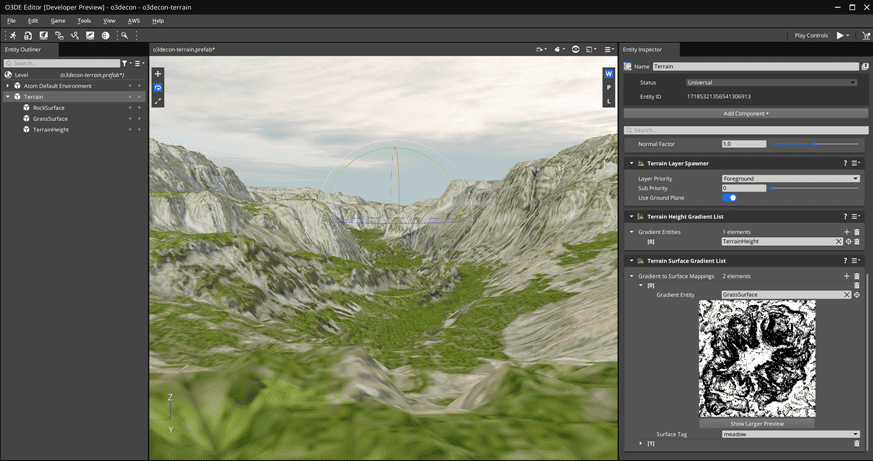
Task: Select the rotate manipulator in viewport
Action: [x=157, y=88]
